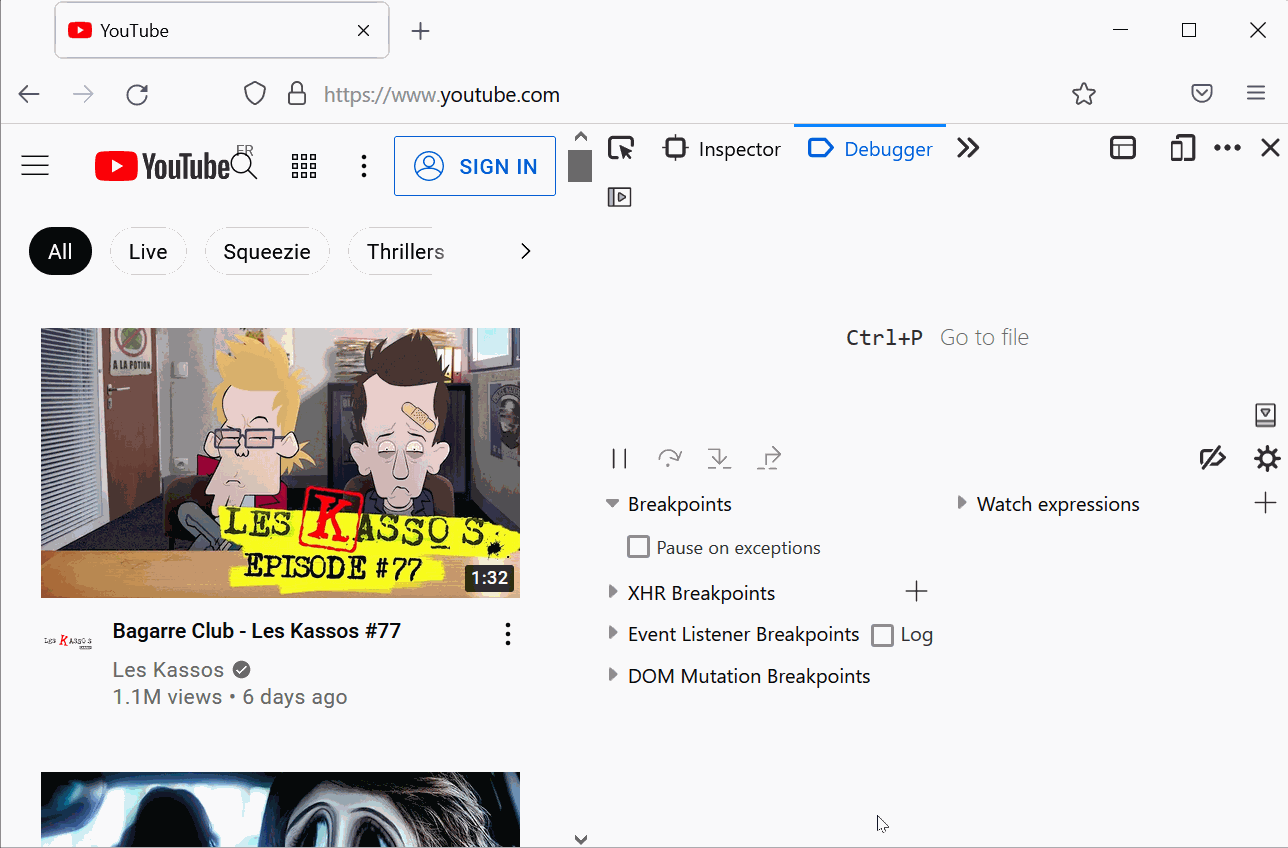Open the video title Bagarre Club - Les Kassos #77

click(x=257, y=631)
